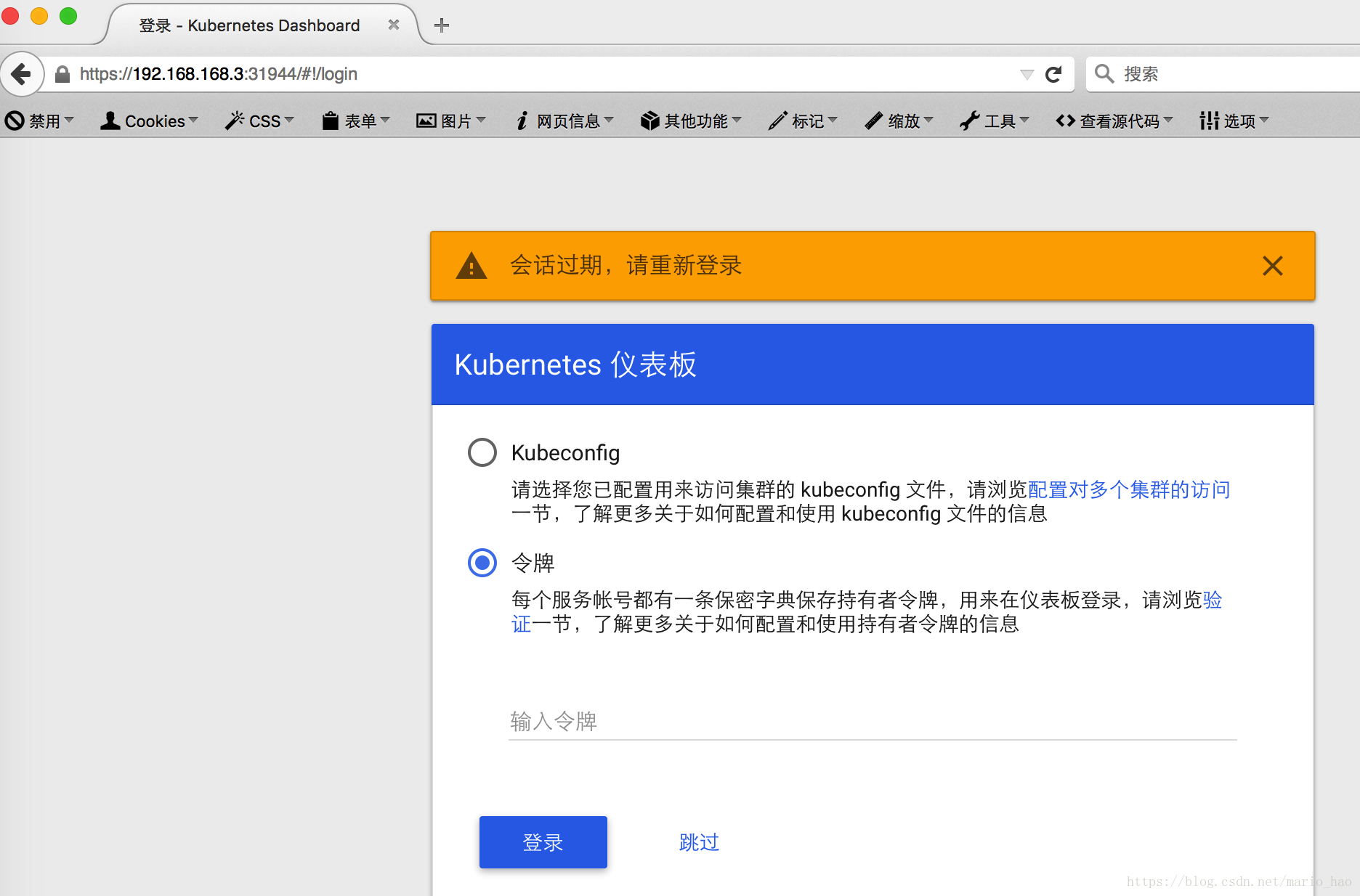Select the Kubeconfig radio button

point(482,452)
